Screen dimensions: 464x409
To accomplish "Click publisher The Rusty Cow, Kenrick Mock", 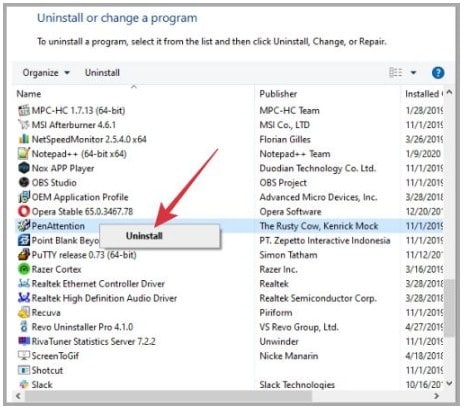I will (x=319, y=226).
